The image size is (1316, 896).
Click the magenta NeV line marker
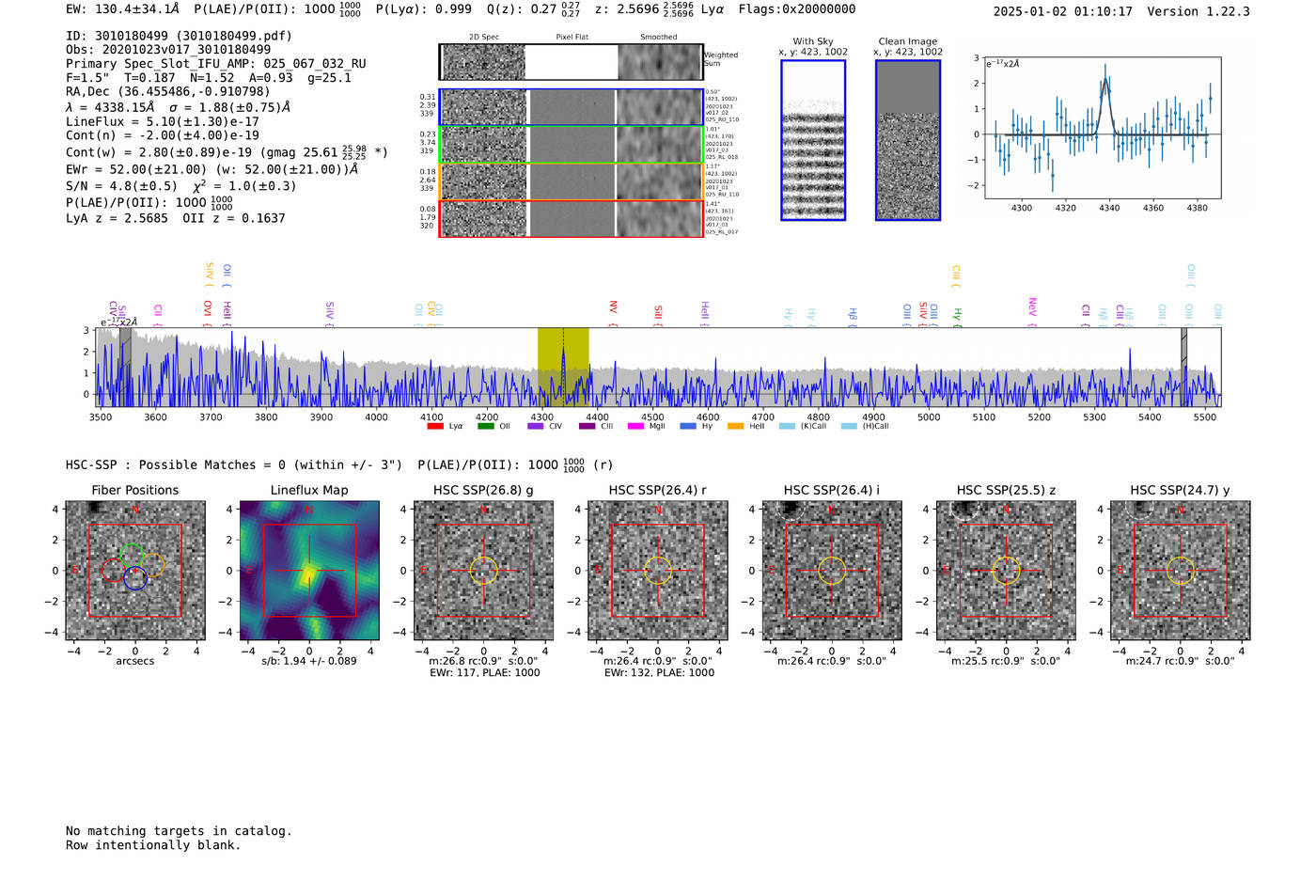click(x=1032, y=311)
